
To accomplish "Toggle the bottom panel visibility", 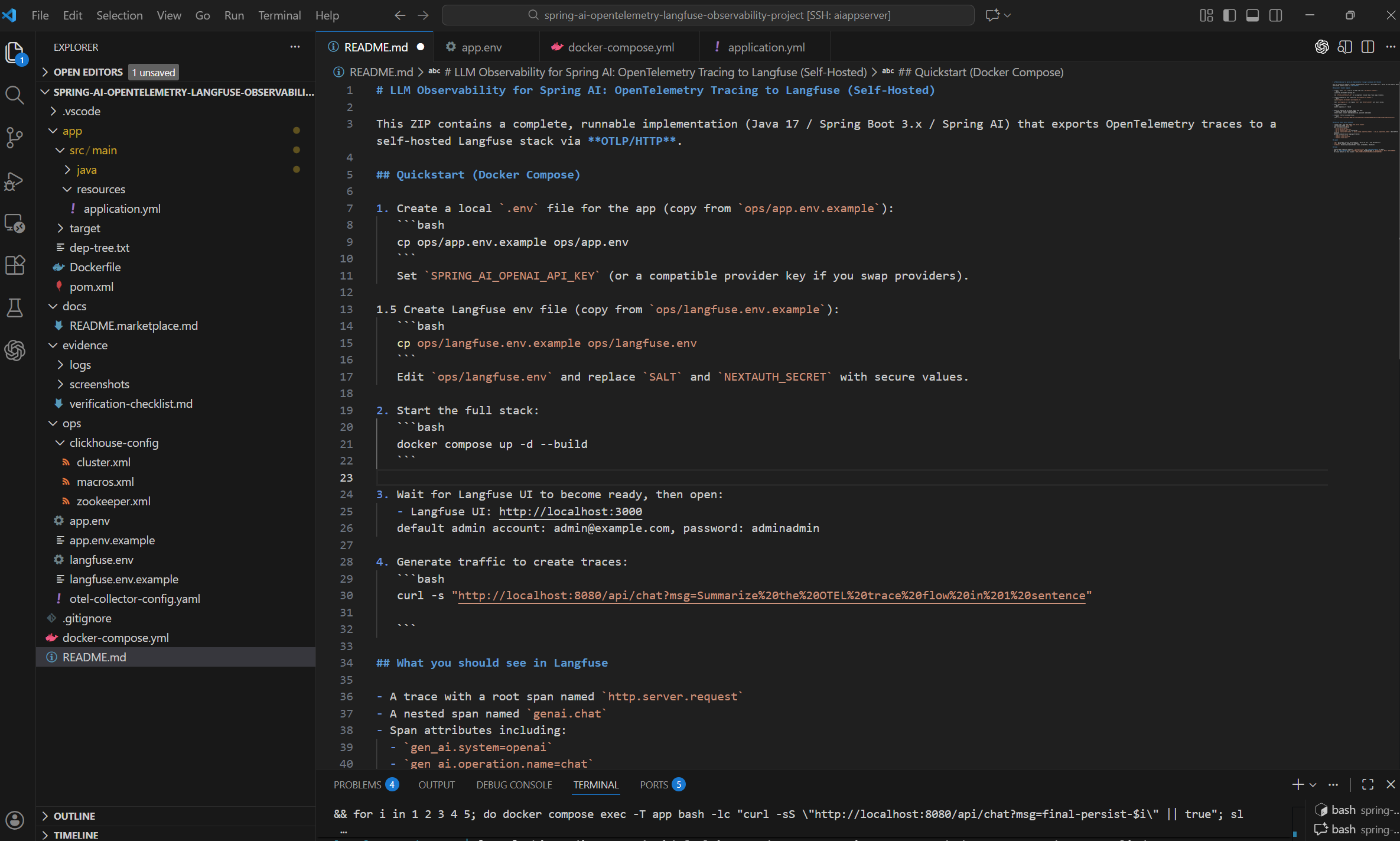I will pyautogui.click(x=1252, y=15).
